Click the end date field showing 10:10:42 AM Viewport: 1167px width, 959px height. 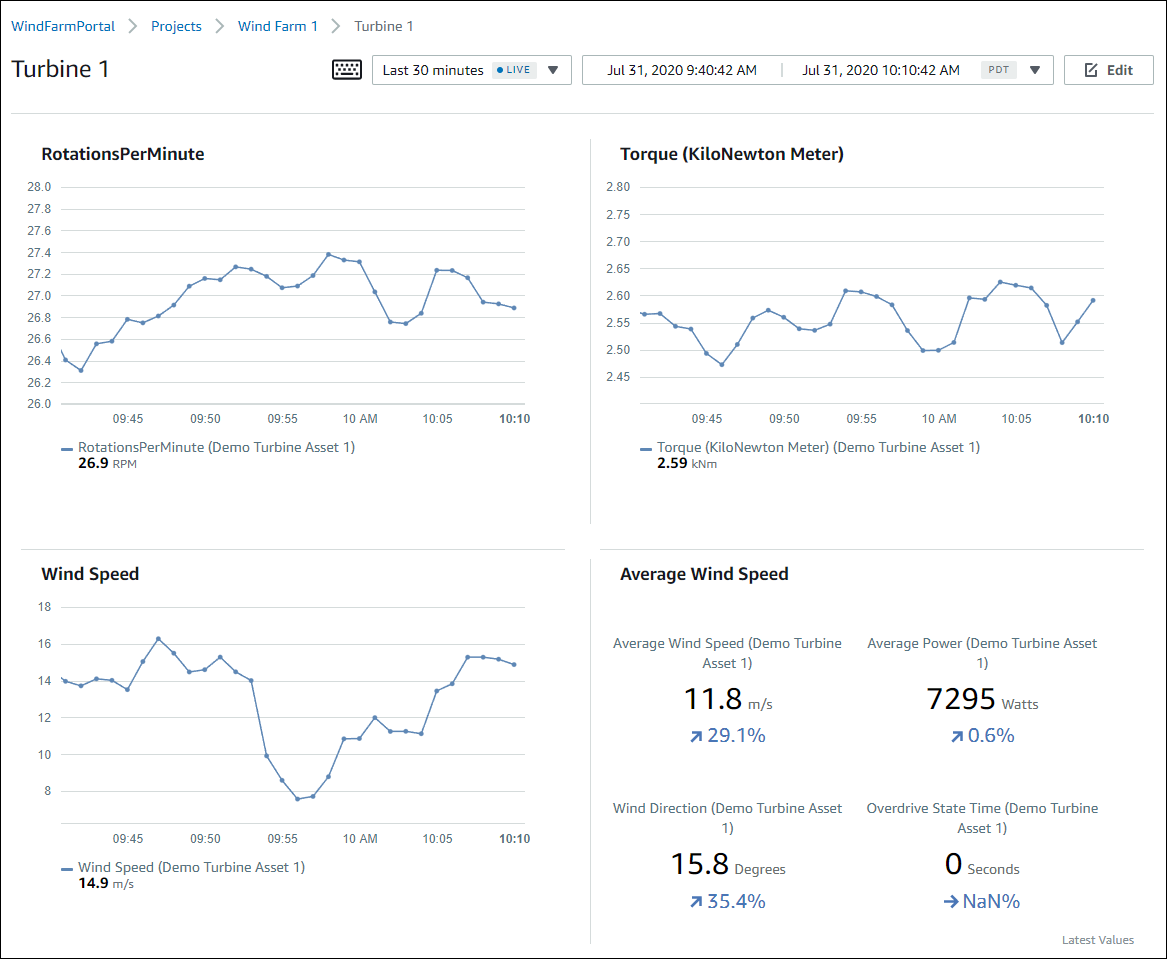pos(880,69)
